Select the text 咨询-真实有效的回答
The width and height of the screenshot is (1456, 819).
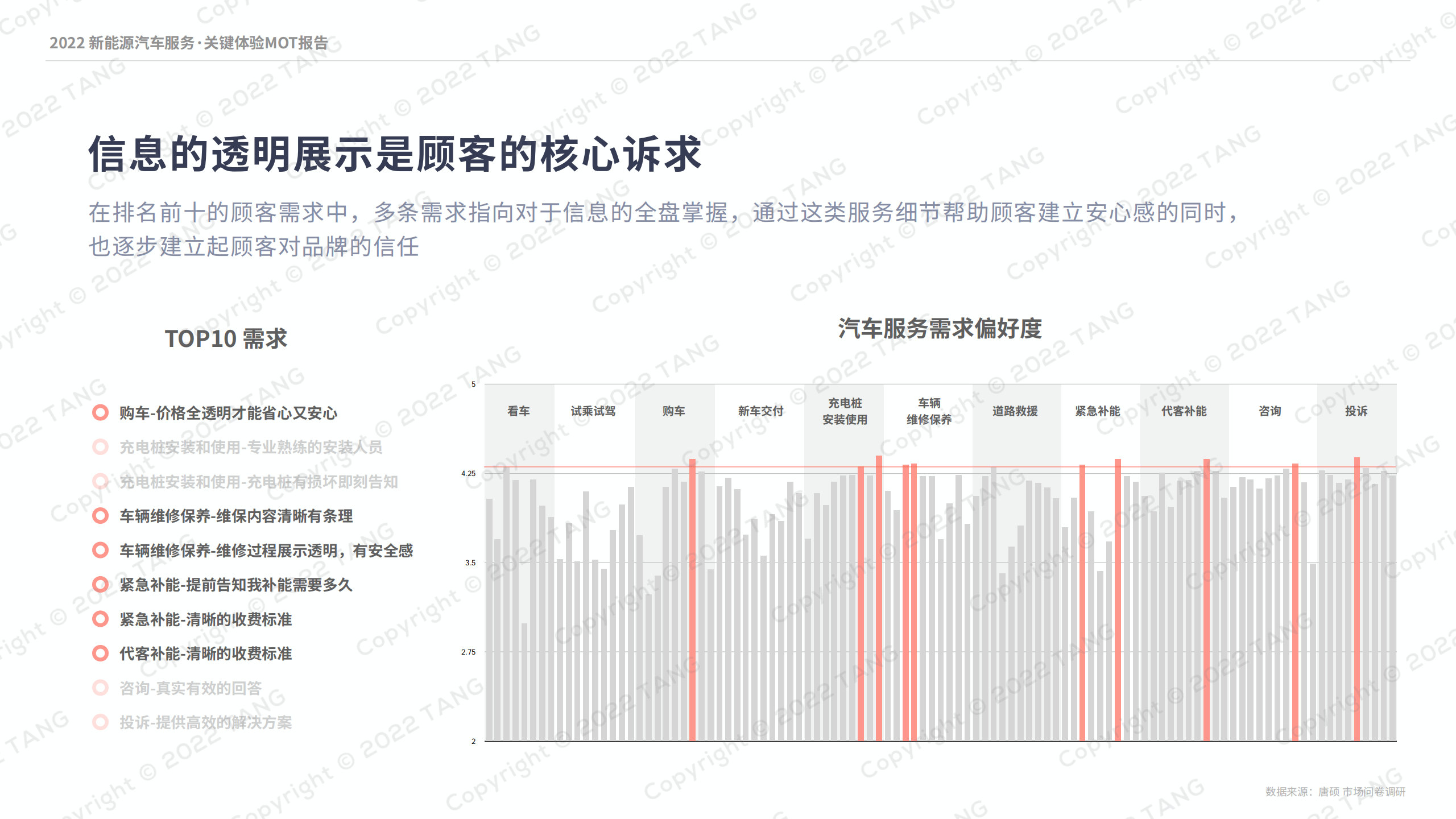point(191,688)
